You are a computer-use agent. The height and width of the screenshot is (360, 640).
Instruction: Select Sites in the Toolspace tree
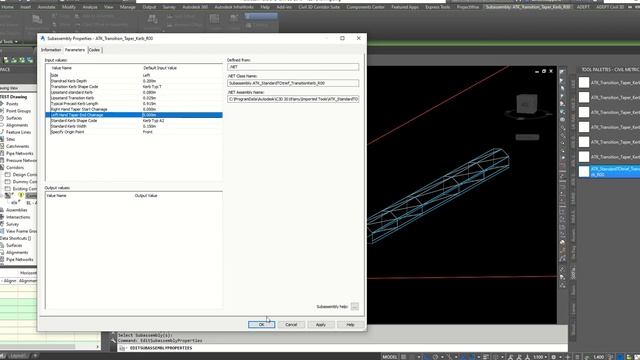(x=10, y=139)
